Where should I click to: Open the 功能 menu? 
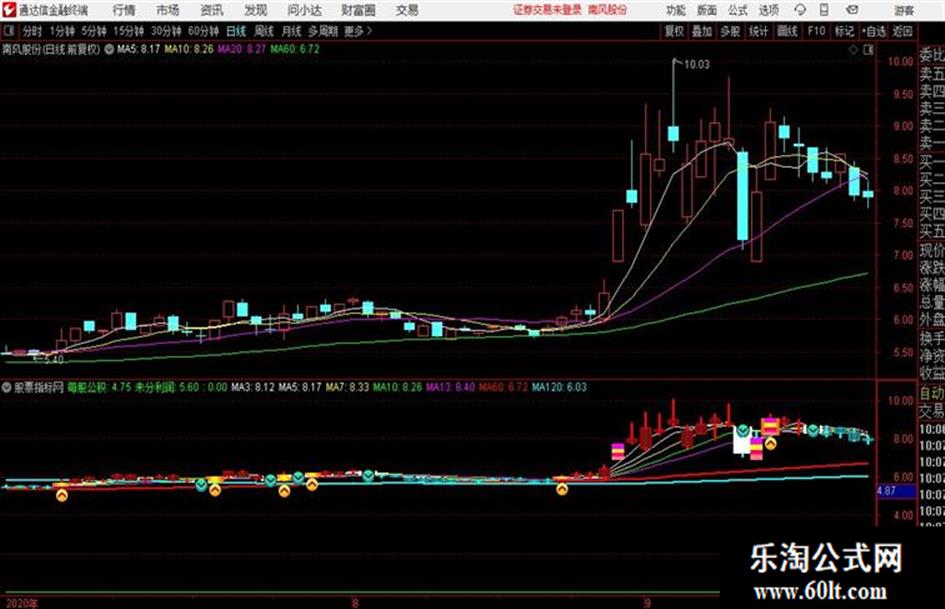click(x=676, y=10)
